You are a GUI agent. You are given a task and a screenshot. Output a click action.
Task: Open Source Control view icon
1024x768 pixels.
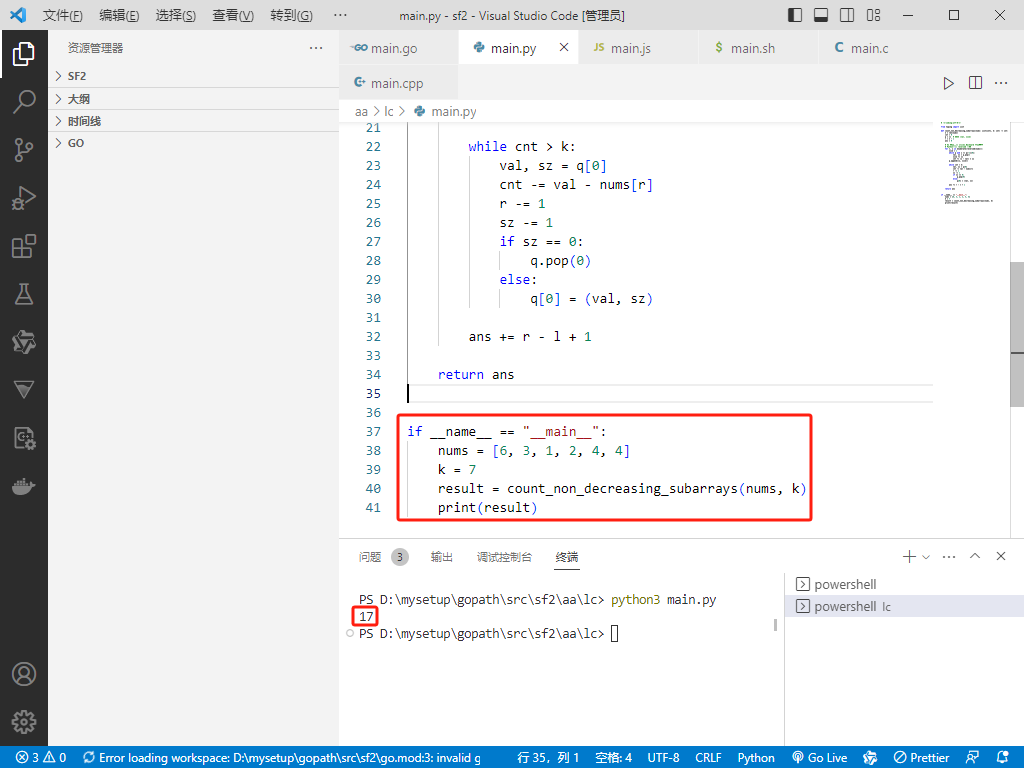coord(24,150)
